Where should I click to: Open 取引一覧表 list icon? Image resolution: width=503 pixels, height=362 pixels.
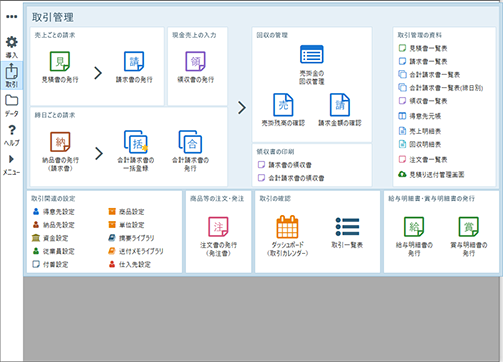point(347,233)
